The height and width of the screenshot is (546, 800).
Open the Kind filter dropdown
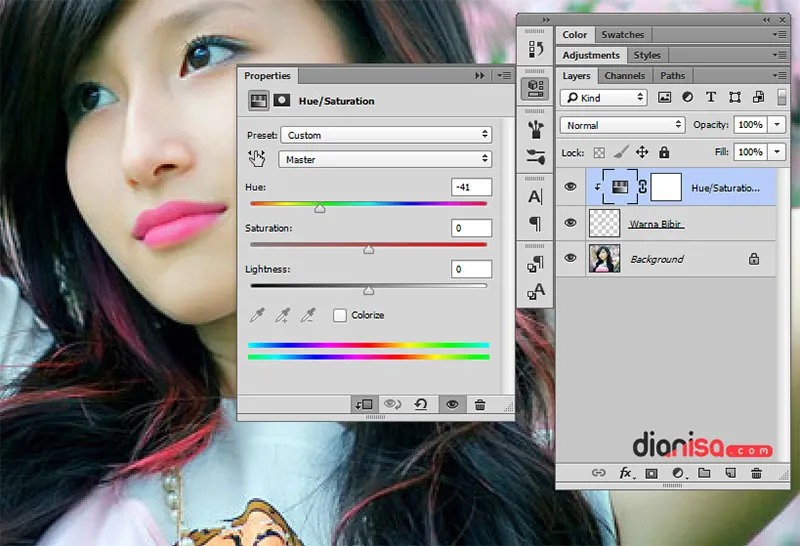tap(604, 97)
